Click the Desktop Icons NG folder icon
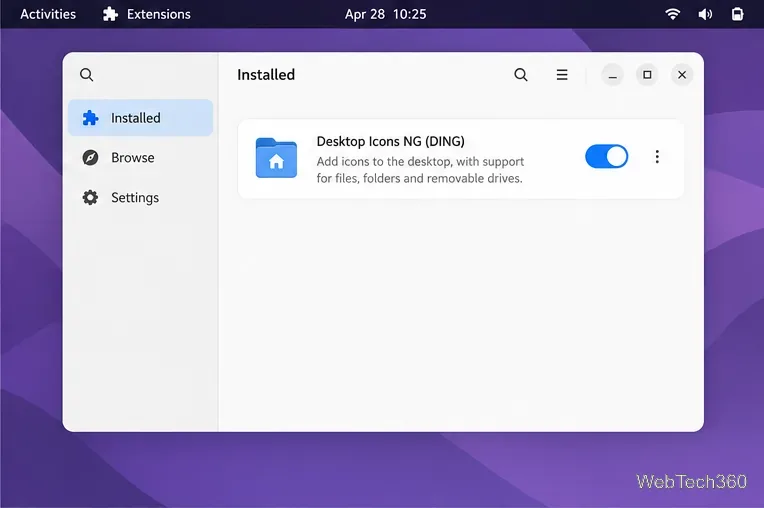764x508 pixels. point(276,158)
